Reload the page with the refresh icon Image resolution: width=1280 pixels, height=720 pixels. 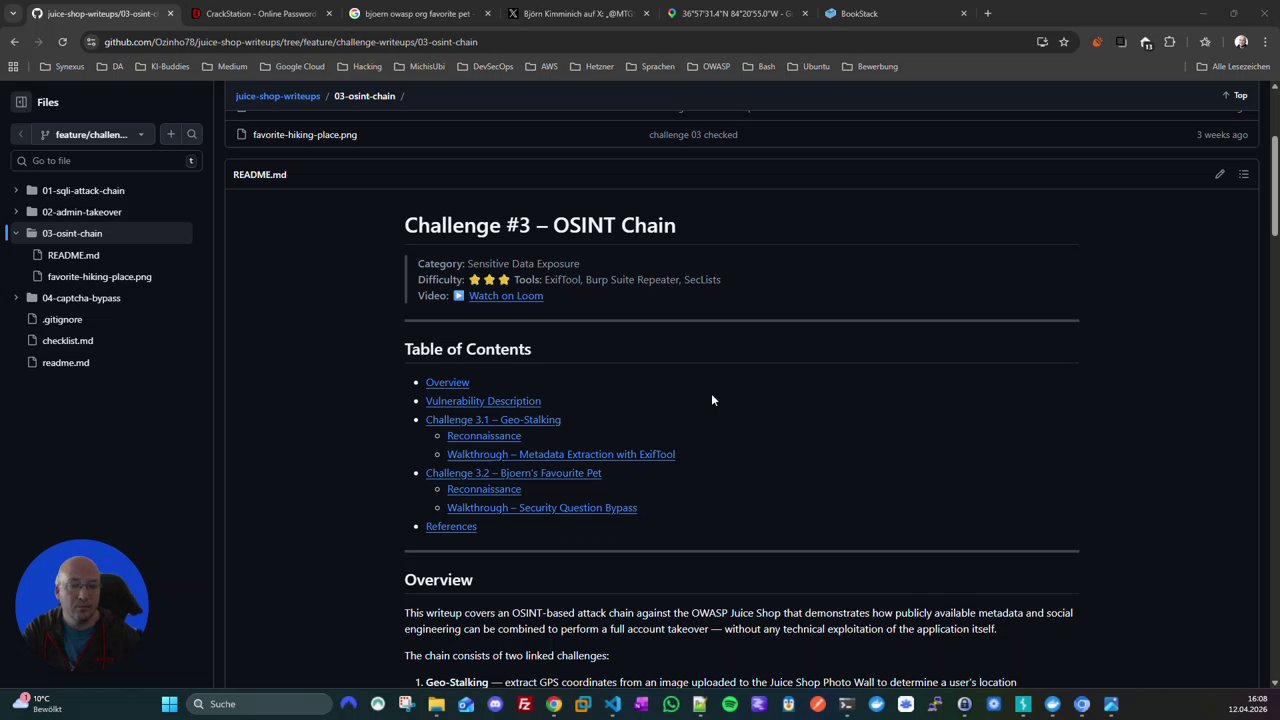(62, 42)
